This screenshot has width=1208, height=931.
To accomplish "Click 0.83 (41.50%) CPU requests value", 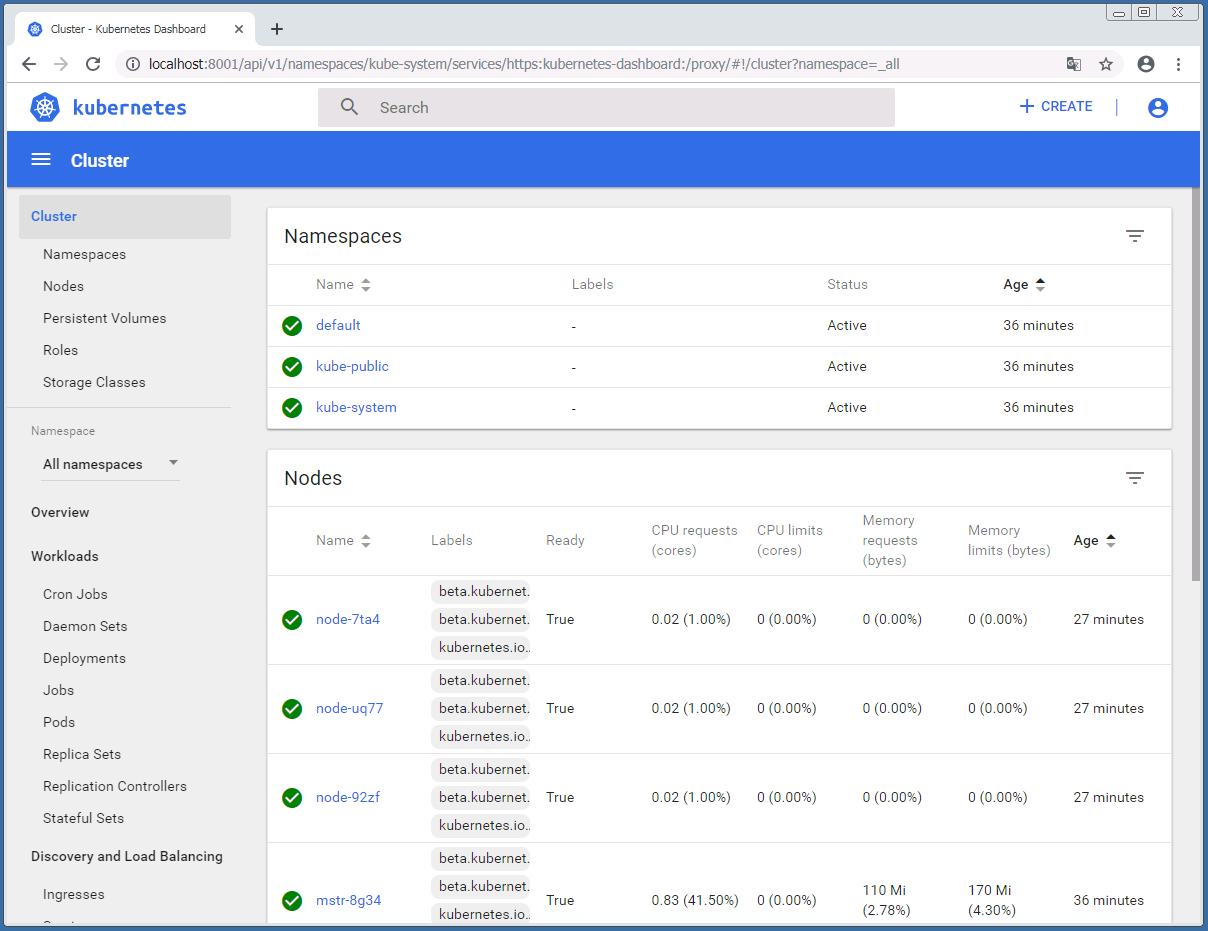I will (x=693, y=901).
